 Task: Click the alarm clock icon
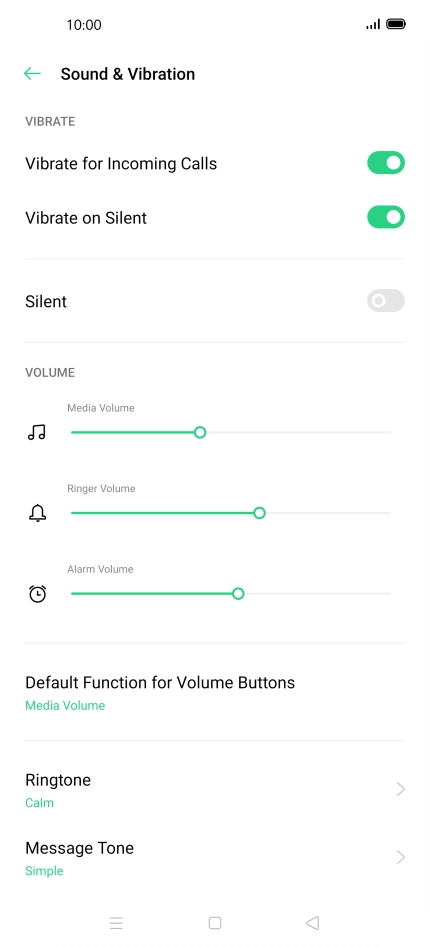pyautogui.click(x=37, y=594)
